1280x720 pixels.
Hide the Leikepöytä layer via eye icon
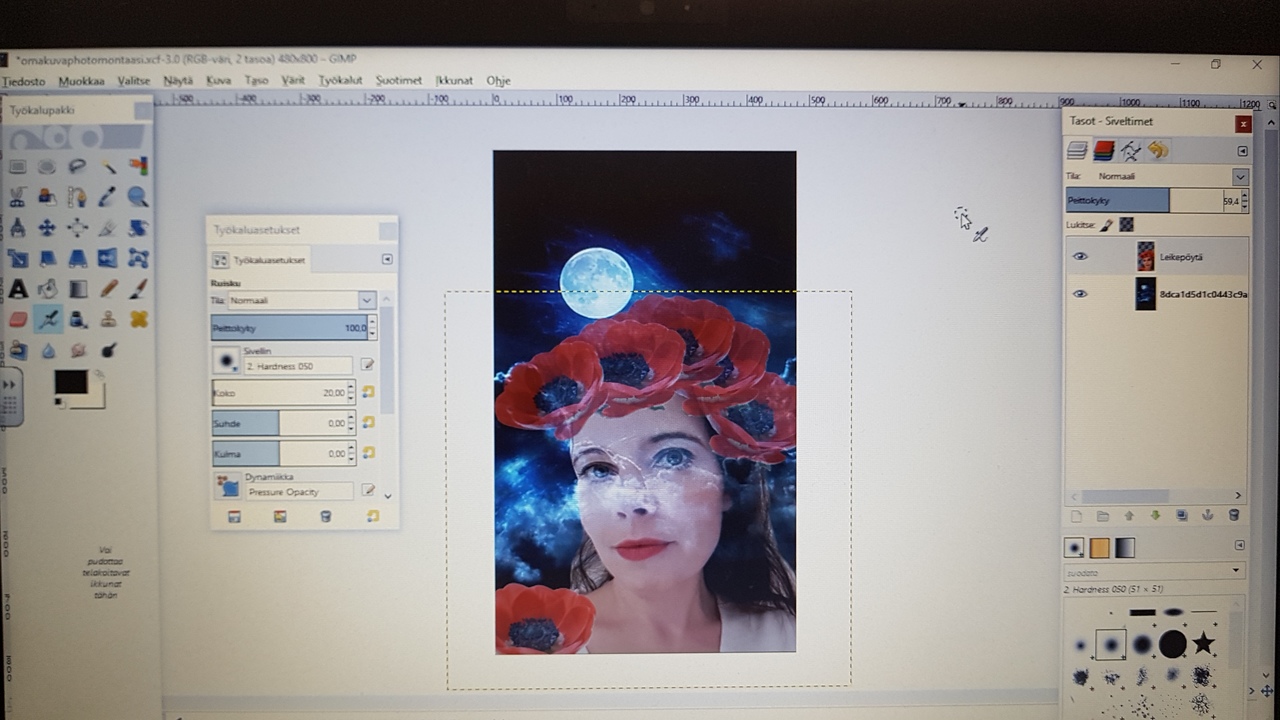(x=1080, y=257)
